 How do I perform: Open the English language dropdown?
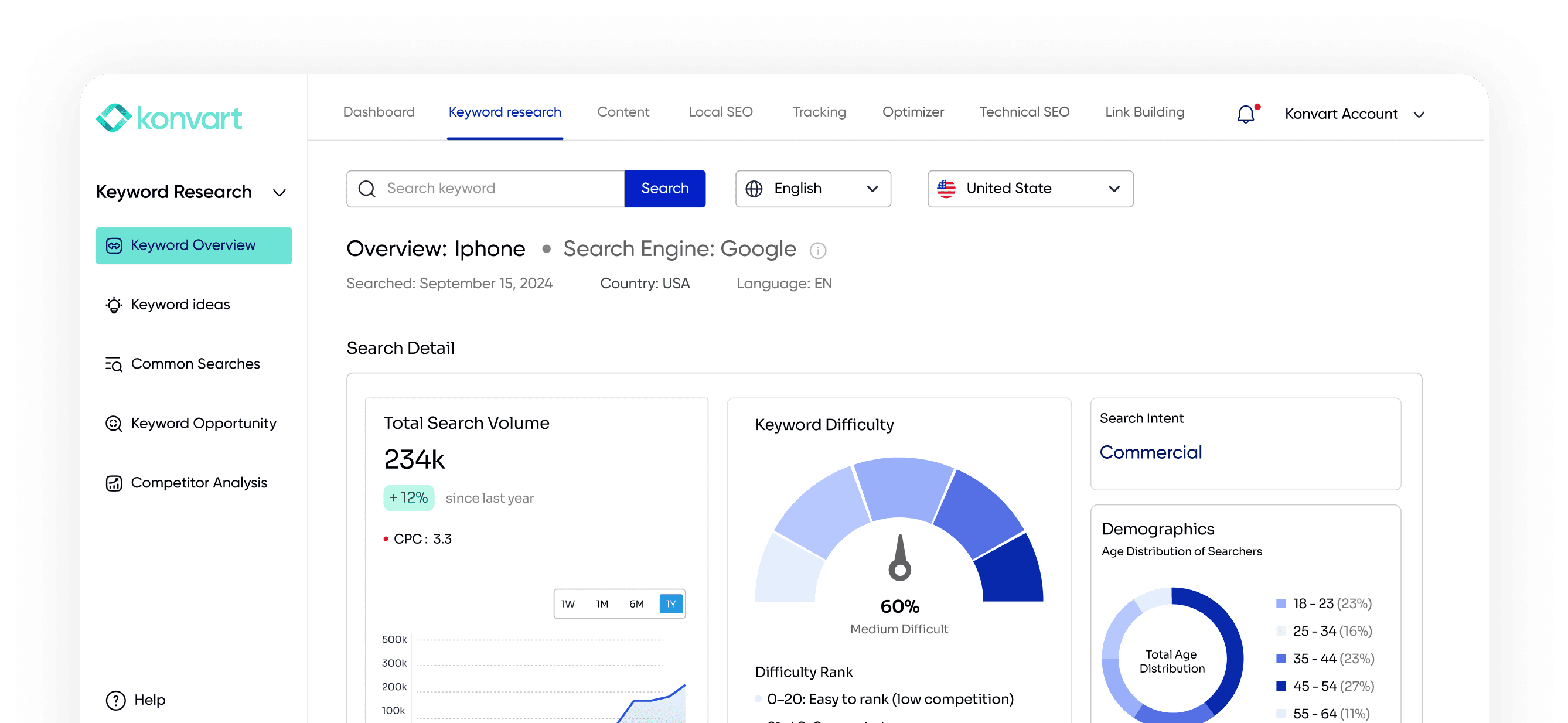[813, 189]
